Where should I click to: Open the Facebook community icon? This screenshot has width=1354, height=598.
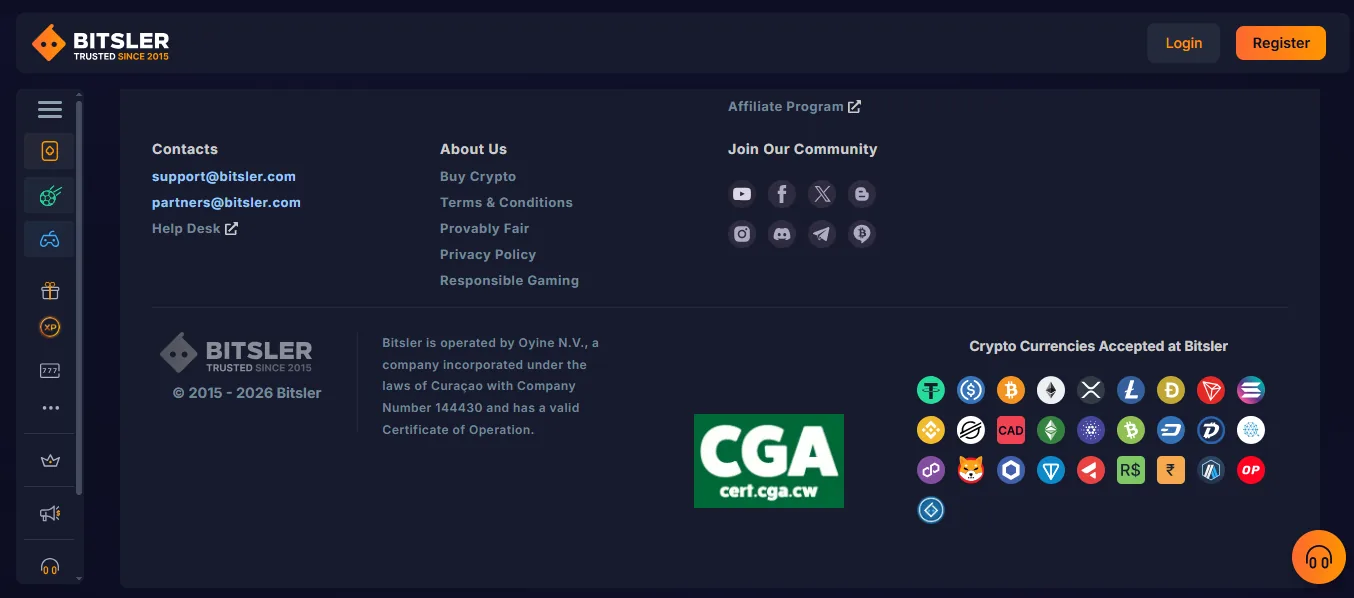[782, 194]
